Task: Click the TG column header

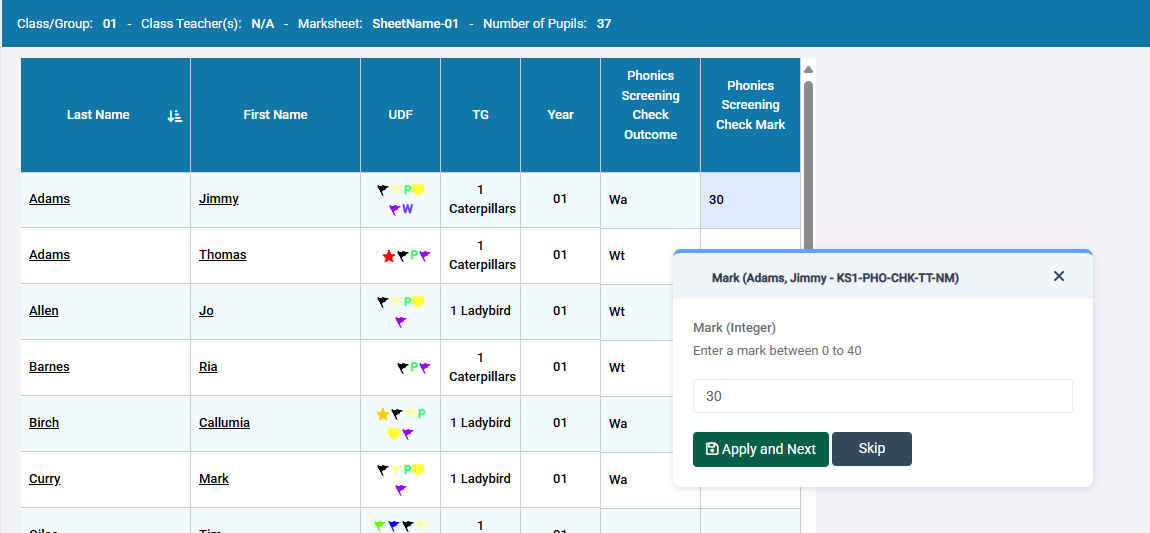Action: 480,115
